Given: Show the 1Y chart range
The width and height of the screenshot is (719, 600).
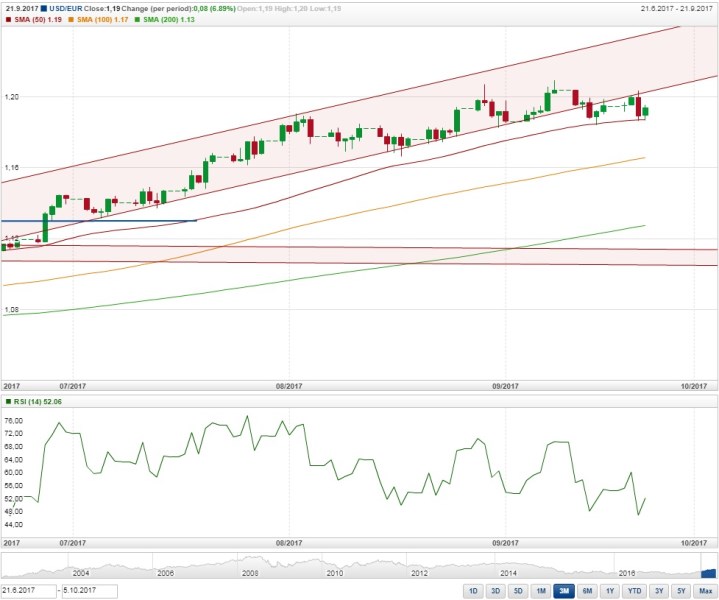Looking at the screenshot, I should 609,591.
